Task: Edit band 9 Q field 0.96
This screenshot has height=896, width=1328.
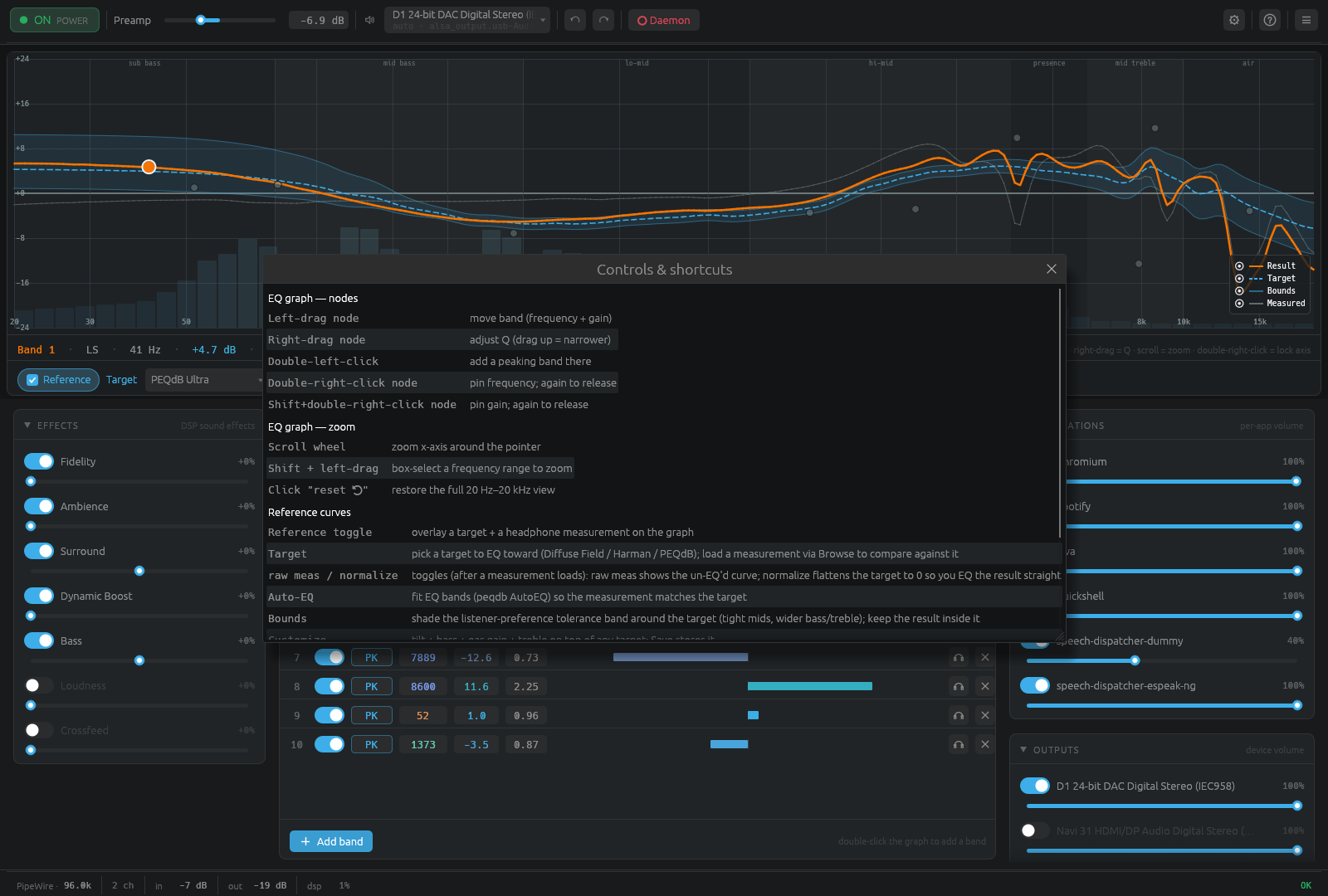Action: click(x=526, y=716)
